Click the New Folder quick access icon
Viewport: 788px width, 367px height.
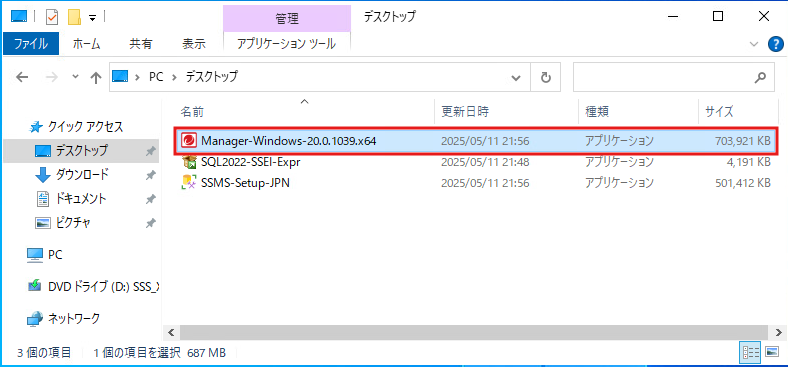74,17
